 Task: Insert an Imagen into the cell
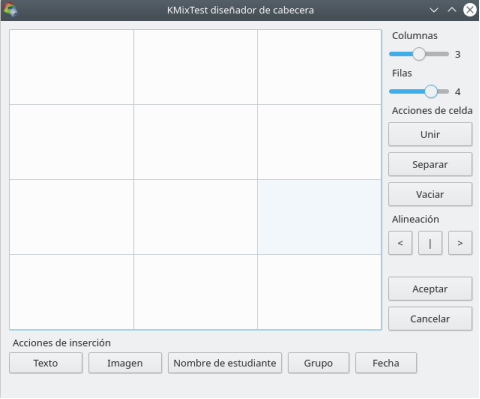point(125,363)
